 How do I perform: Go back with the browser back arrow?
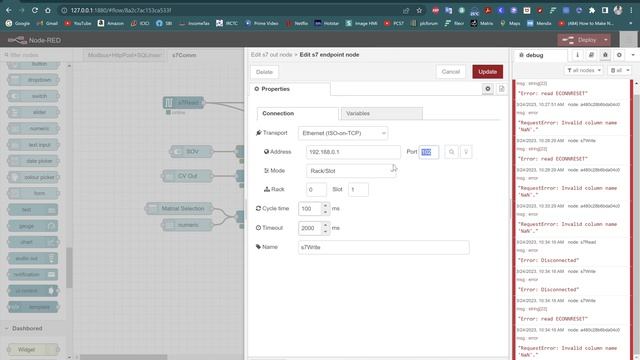click(x=9, y=10)
